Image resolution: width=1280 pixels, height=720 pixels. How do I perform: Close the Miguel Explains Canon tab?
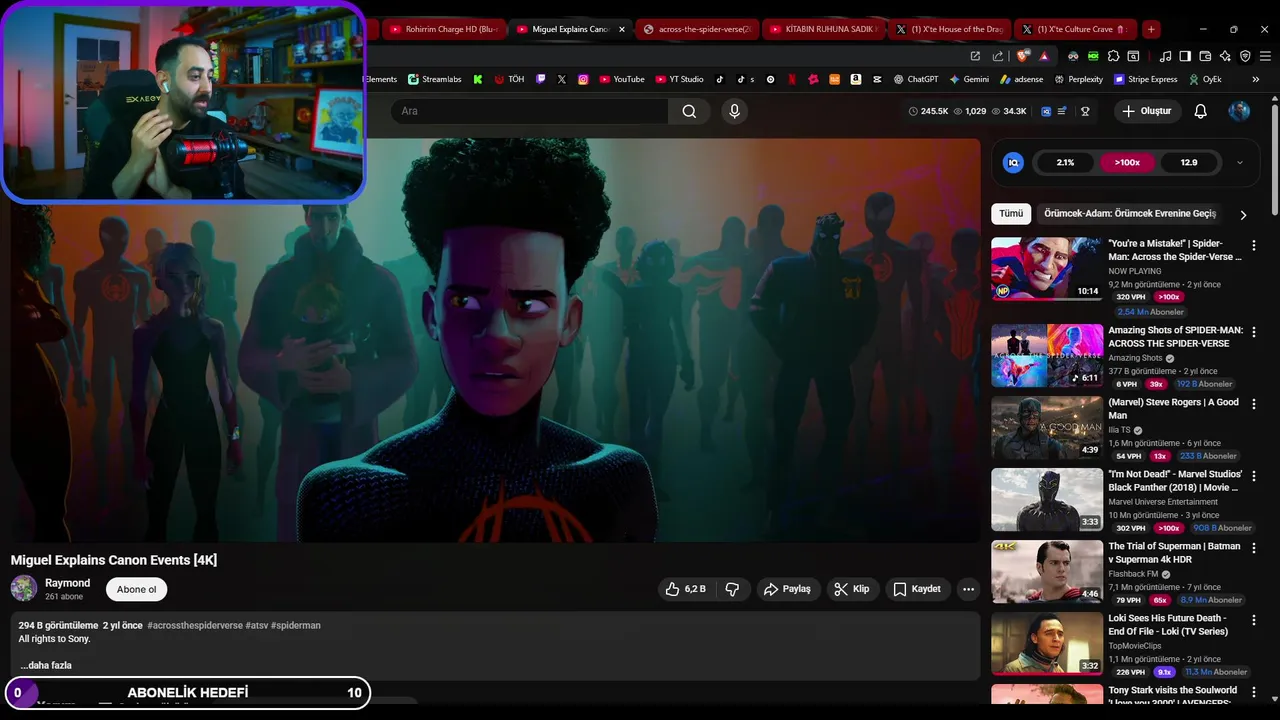tap(622, 29)
